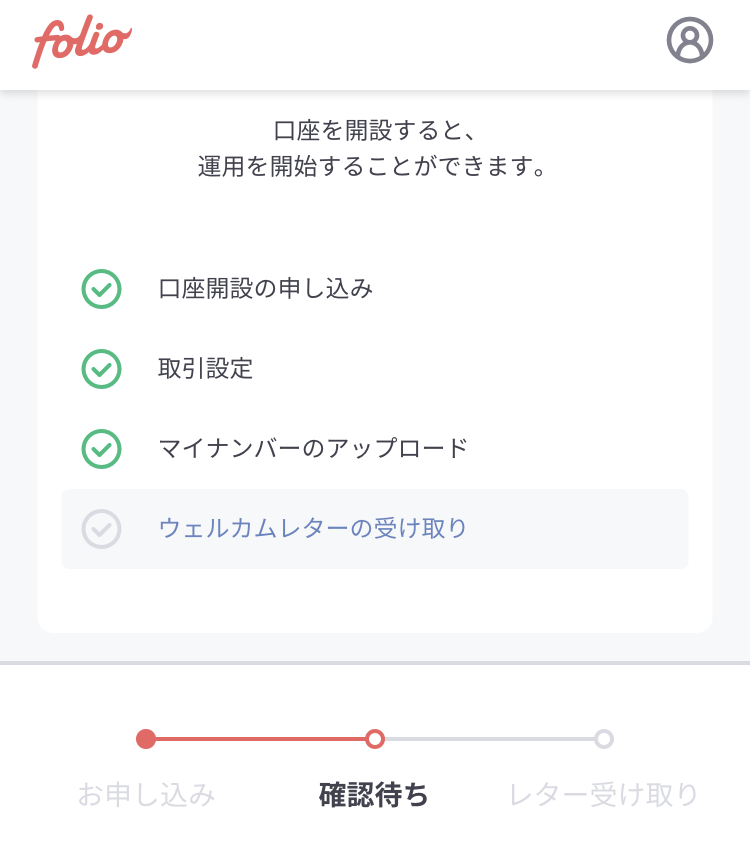Open the user account profile icon
Image resolution: width=750 pixels, height=849 pixels.
click(689, 40)
